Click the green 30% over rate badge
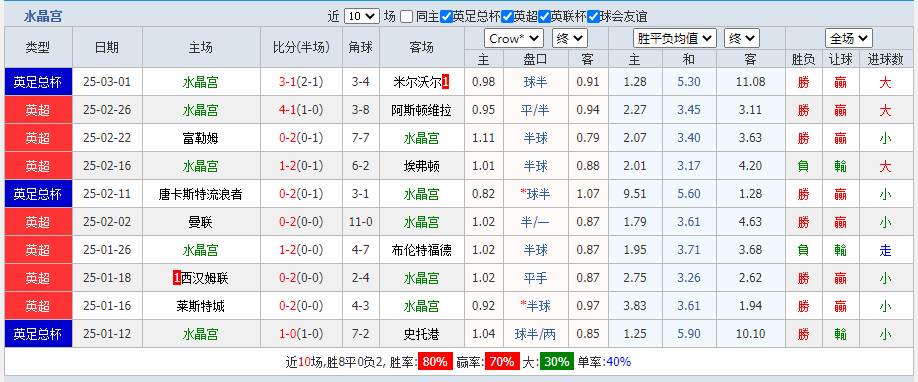This screenshot has width=918, height=382. point(557,361)
